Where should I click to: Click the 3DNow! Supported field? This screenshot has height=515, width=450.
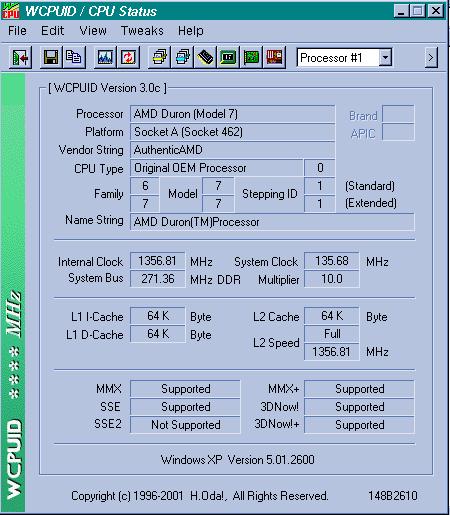(x=359, y=407)
